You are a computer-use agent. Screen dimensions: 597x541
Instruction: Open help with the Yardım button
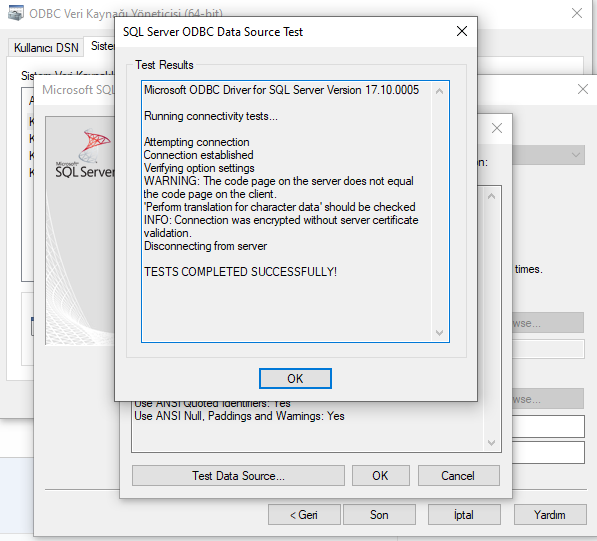click(550, 515)
